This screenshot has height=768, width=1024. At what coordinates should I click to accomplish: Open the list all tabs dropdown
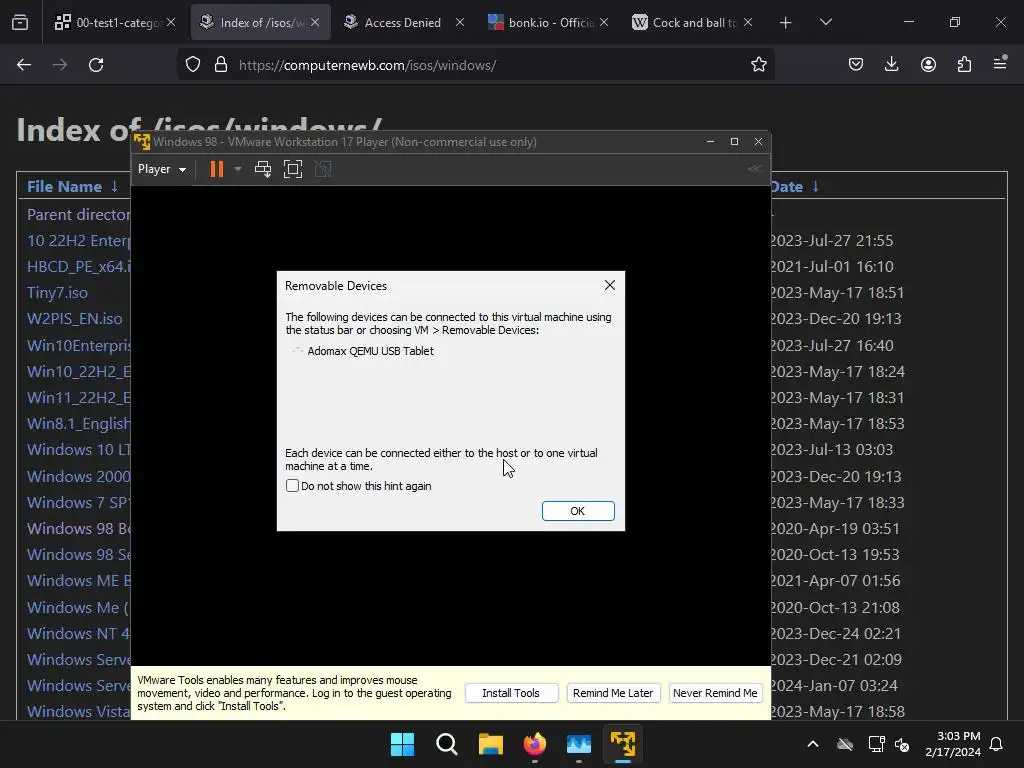coord(825,22)
